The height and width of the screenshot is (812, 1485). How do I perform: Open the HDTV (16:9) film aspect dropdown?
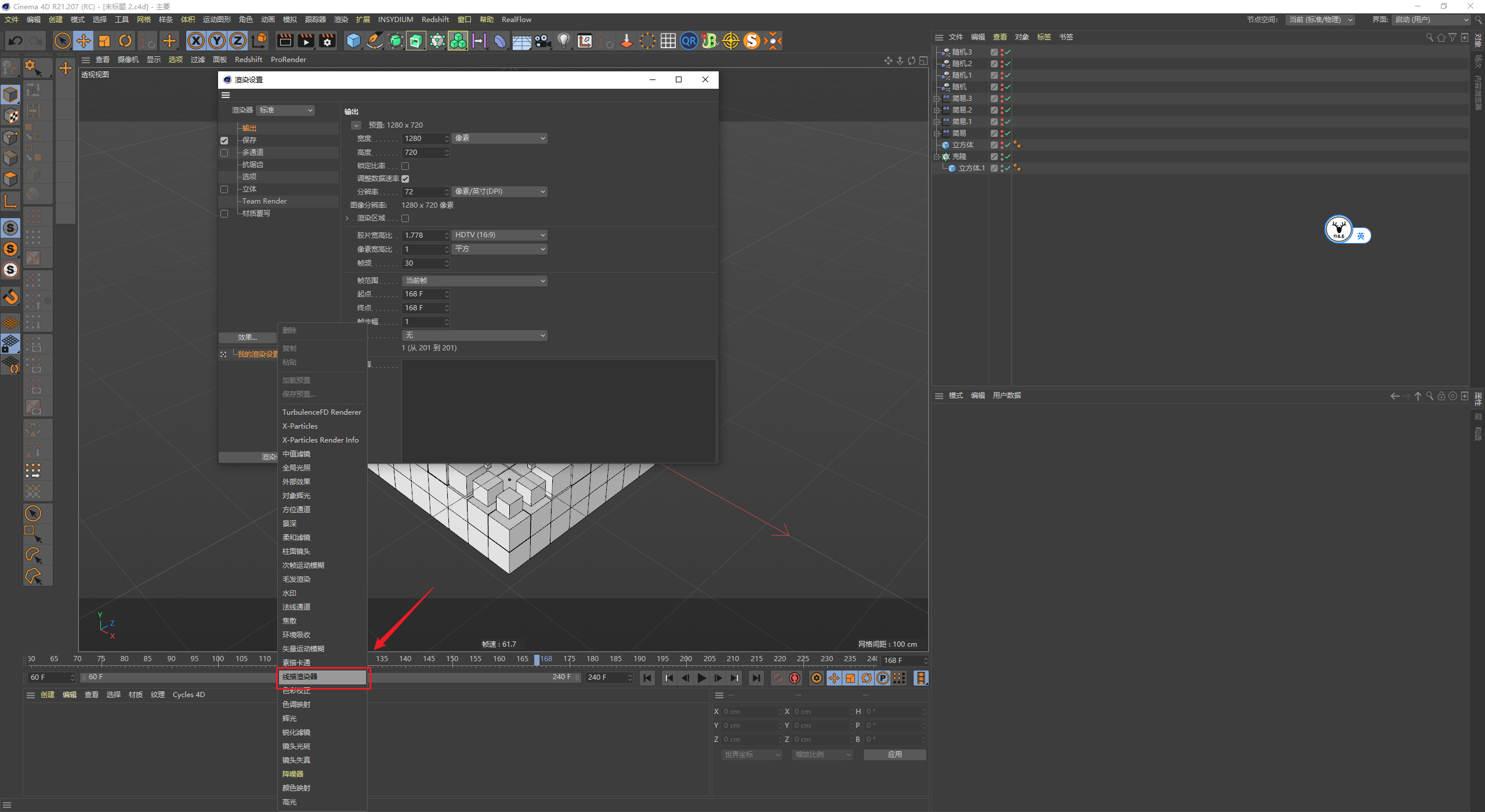click(x=499, y=235)
